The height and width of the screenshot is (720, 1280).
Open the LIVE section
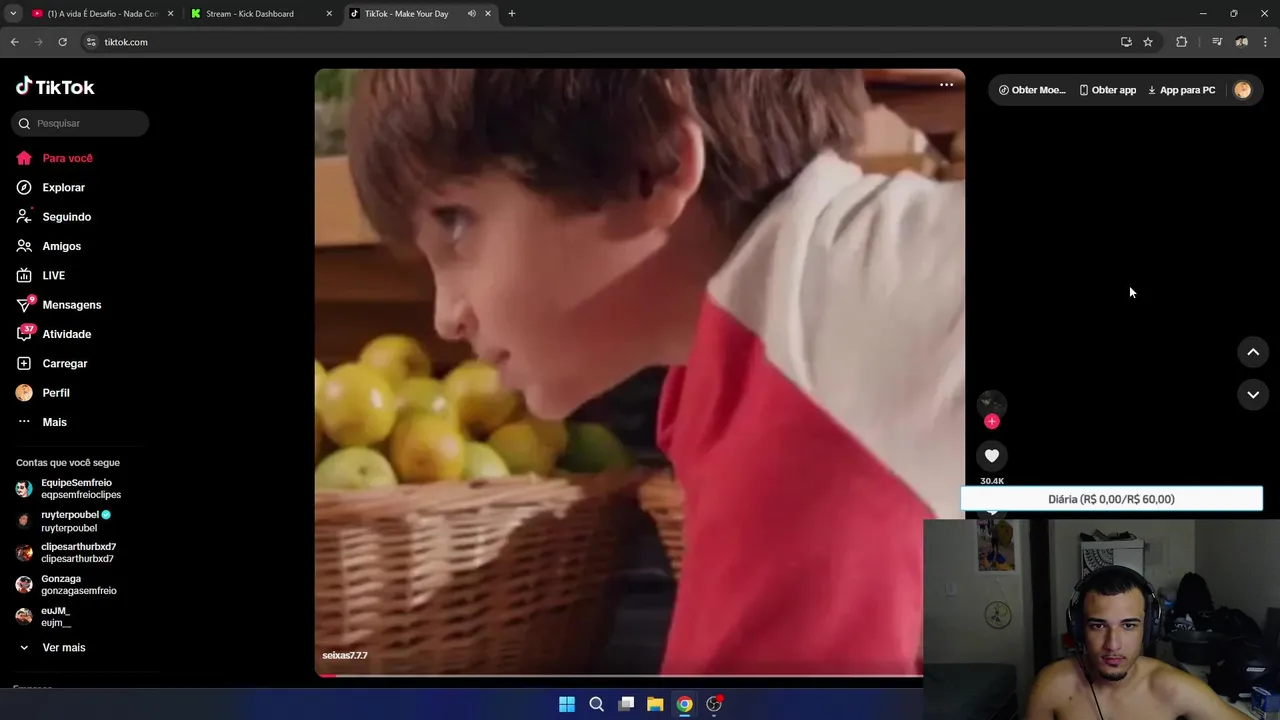click(53, 275)
